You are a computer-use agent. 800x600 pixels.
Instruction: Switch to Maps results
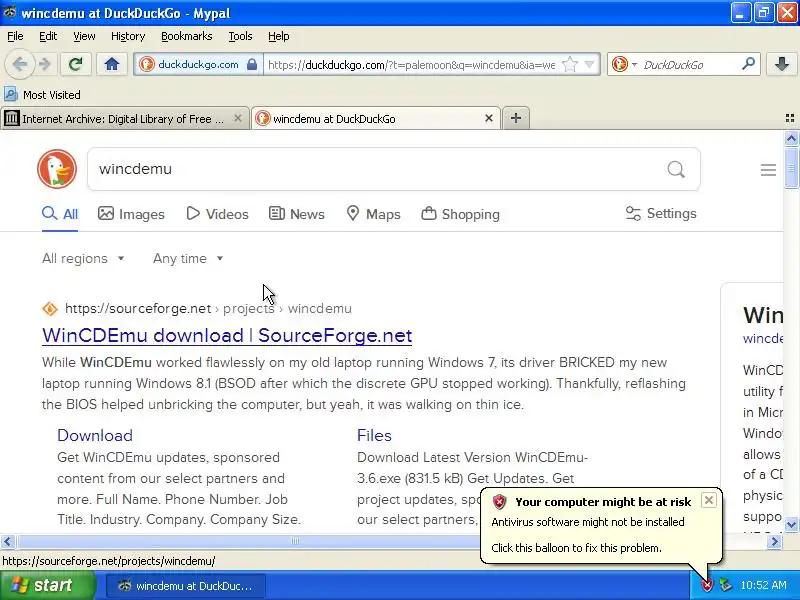[373, 214]
